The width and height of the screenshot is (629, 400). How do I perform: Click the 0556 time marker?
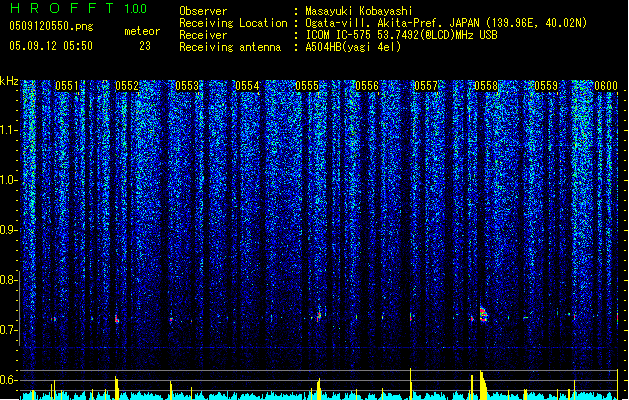point(367,86)
